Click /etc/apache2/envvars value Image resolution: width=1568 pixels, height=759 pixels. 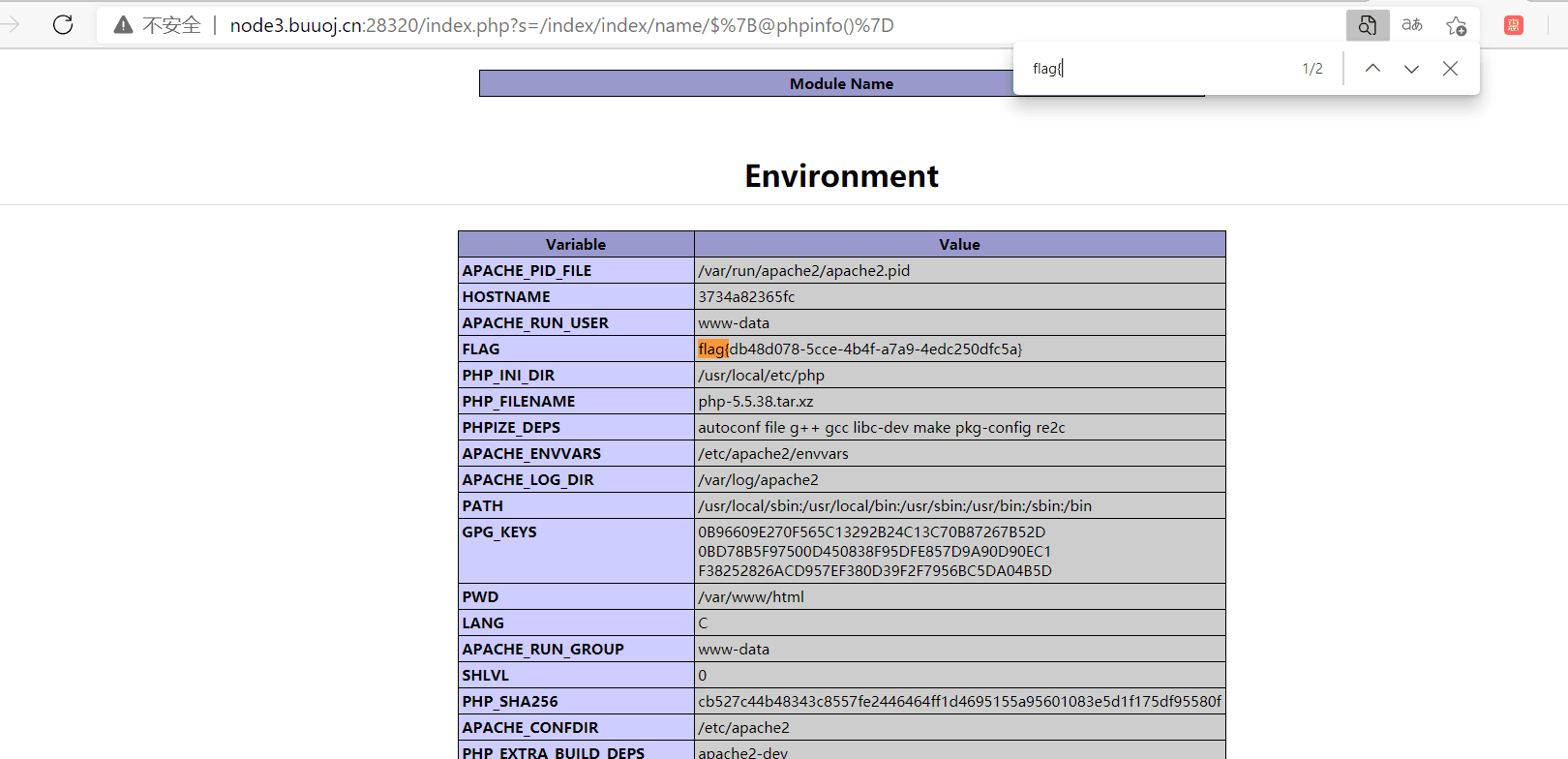point(773,453)
